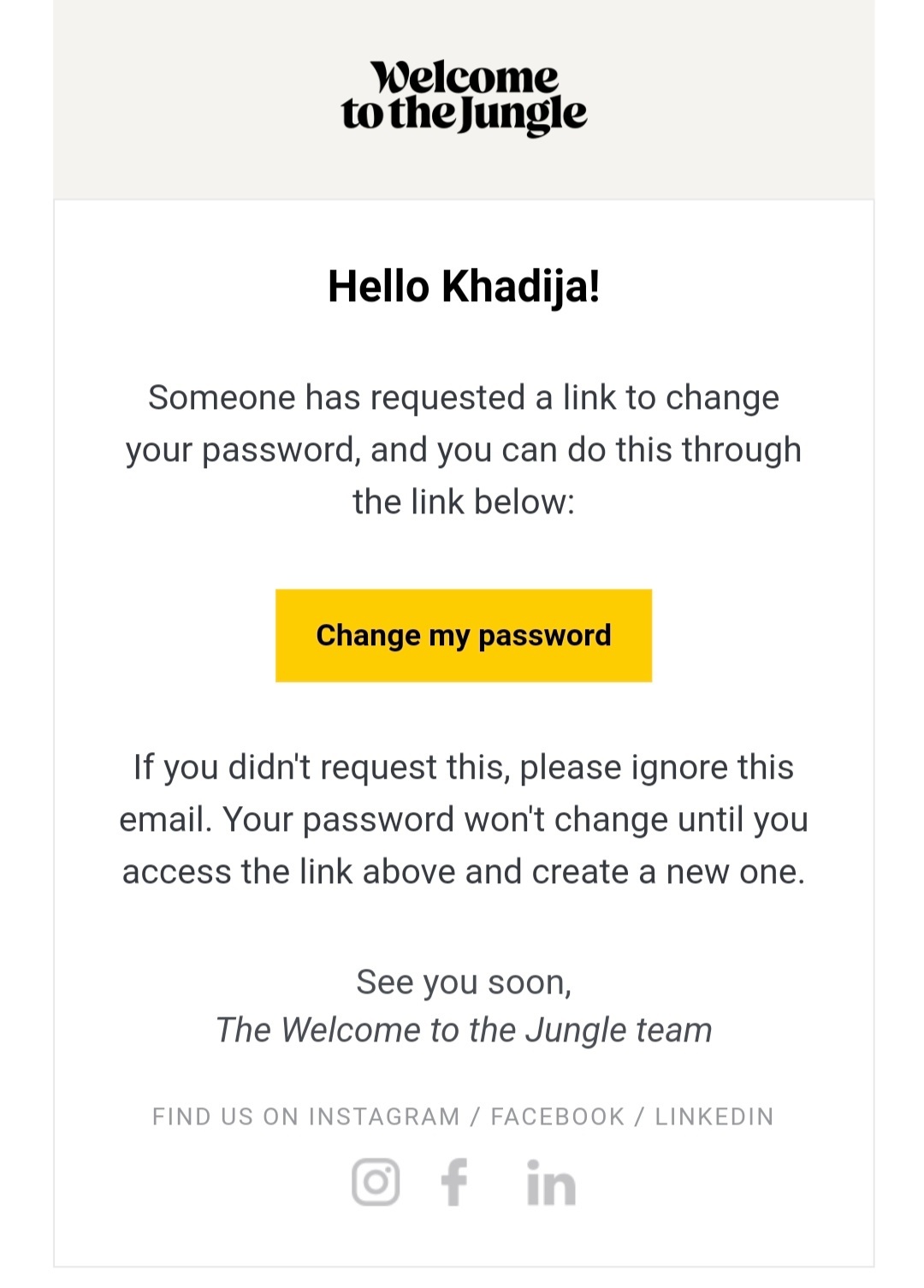Image resolution: width=924 pixels, height=1288 pixels.
Task: Click the Facebook 'f' icon
Action: click(x=454, y=1182)
